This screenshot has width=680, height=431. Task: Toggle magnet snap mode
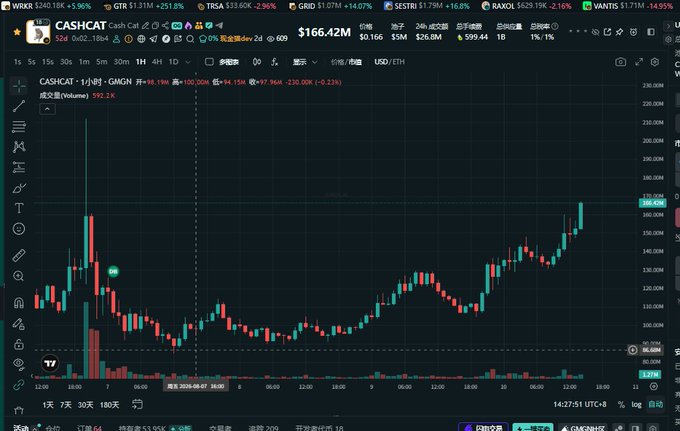(19, 302)
